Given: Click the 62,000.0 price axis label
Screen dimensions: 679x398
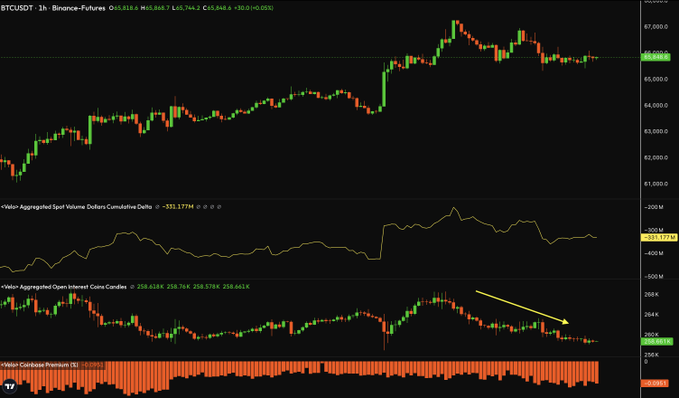Looking at the screenshot, I should tap(656, 158).
